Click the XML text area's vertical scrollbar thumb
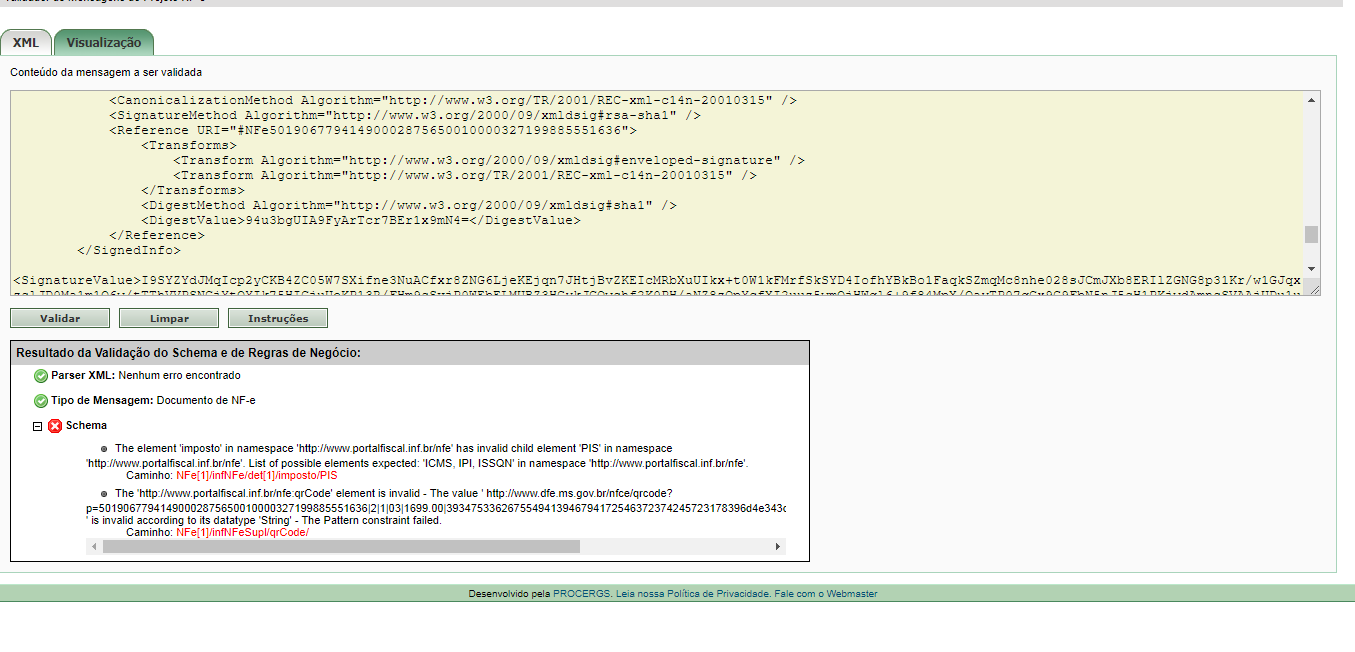The height and width of the screenshot is (652, 1355). [1311, 234]
